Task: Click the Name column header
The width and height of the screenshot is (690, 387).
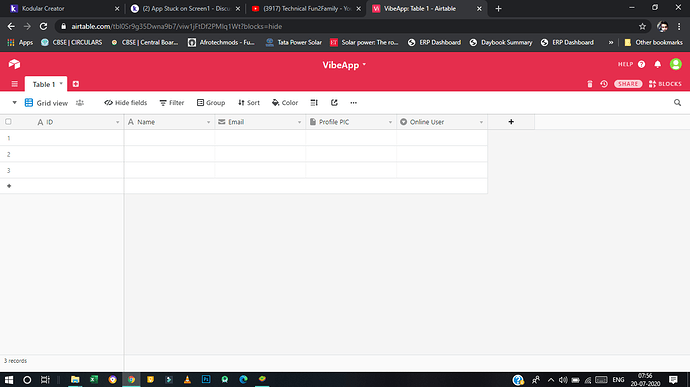Action: click(169, 122)
